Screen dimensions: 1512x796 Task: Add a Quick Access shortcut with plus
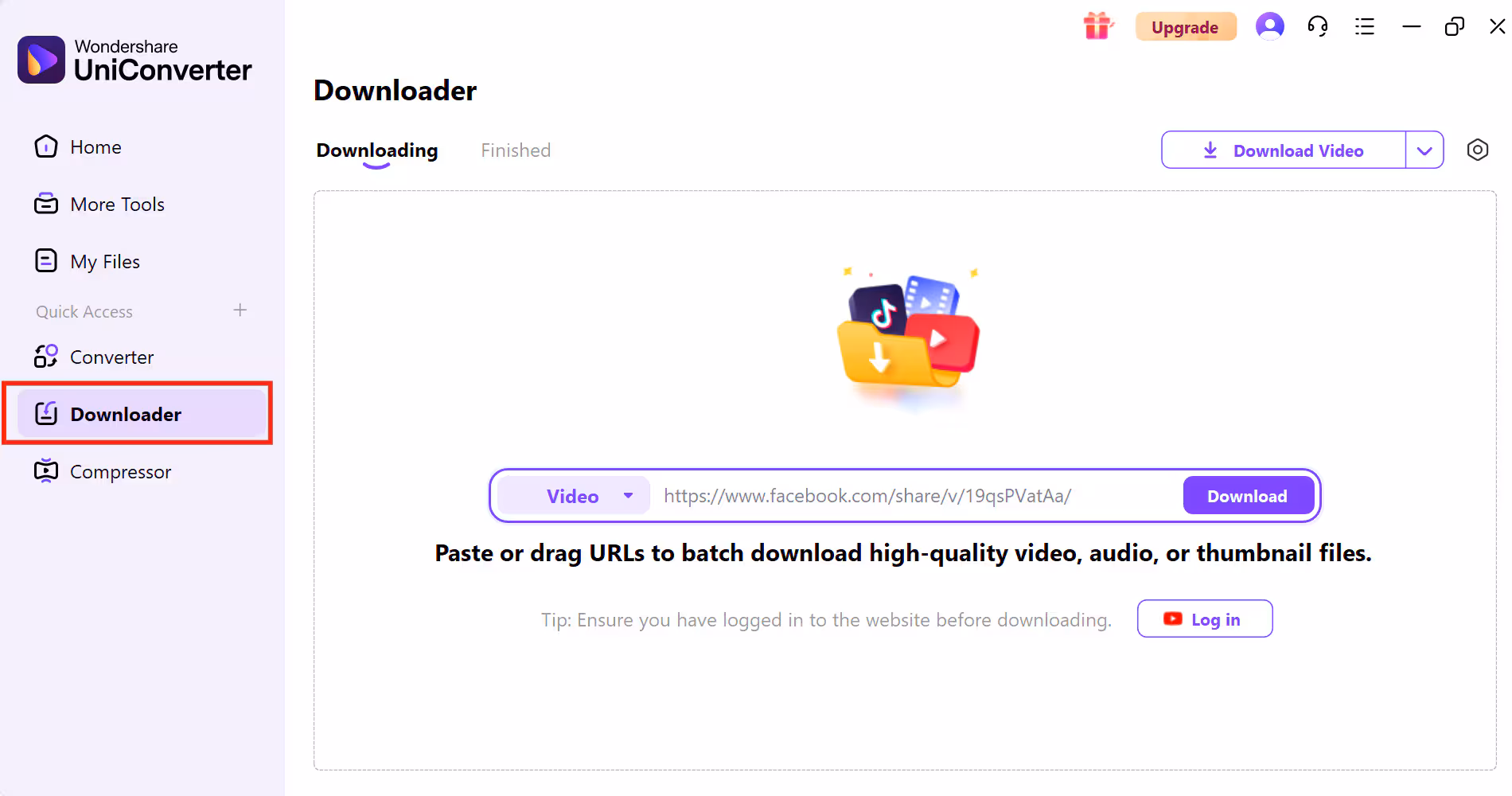[240, 310]
